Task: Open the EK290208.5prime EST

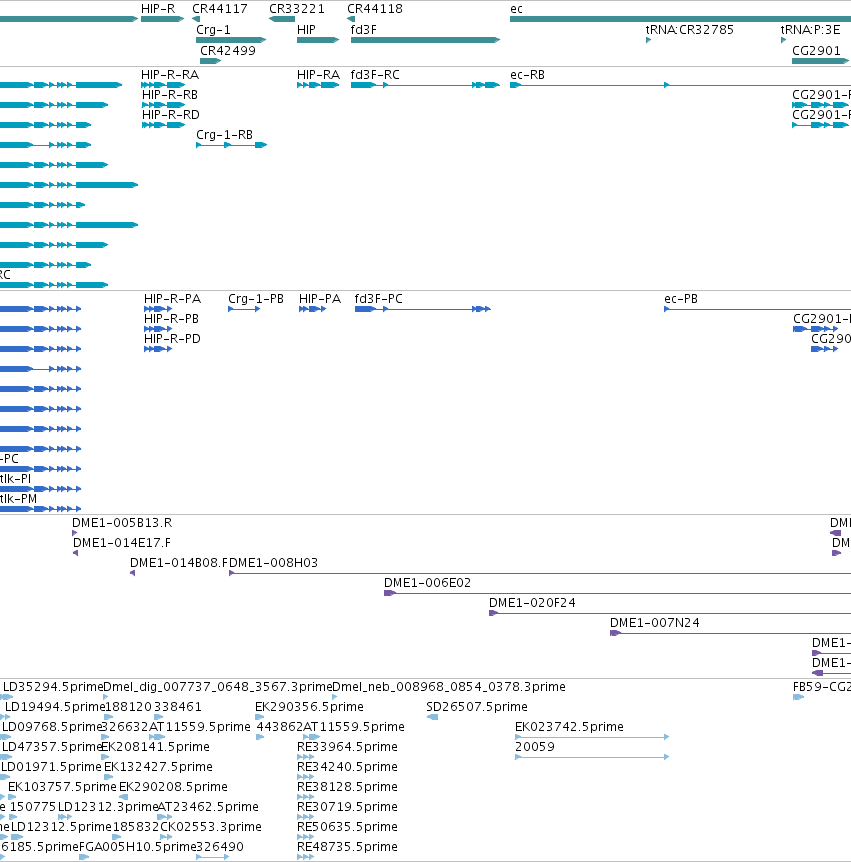Action: click(x=124, y=797)
